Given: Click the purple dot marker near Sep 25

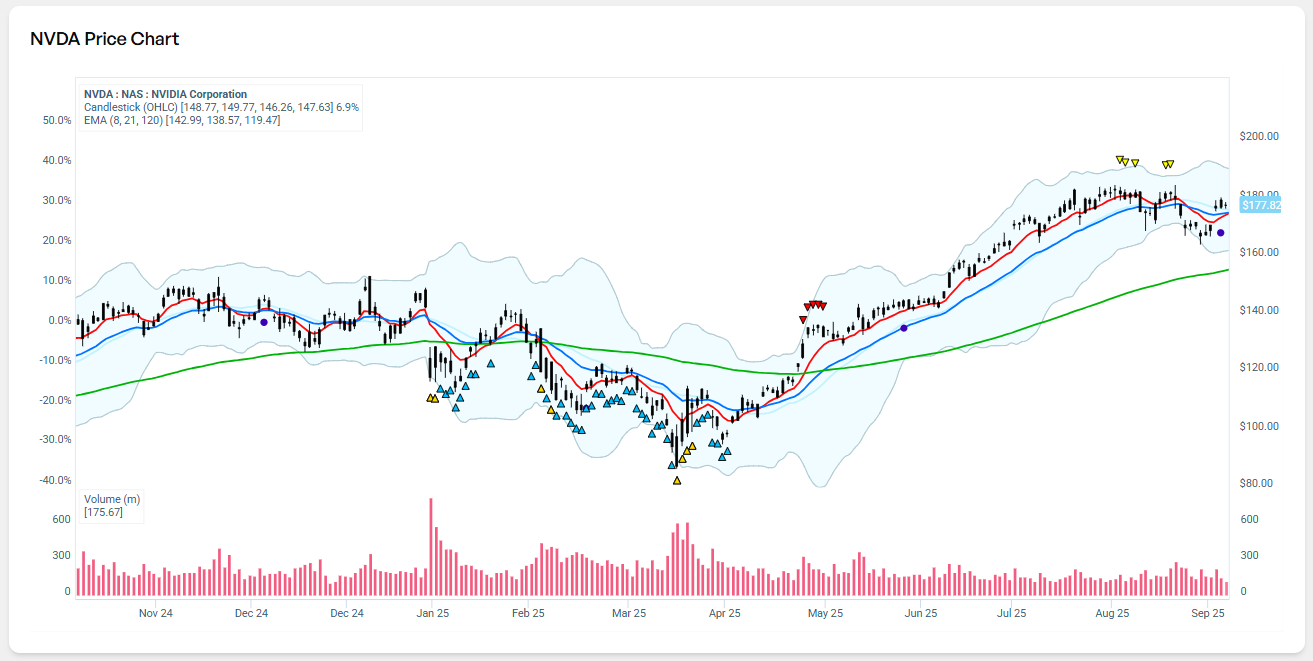Looking at the screenshot, I should pos(1220,233).
